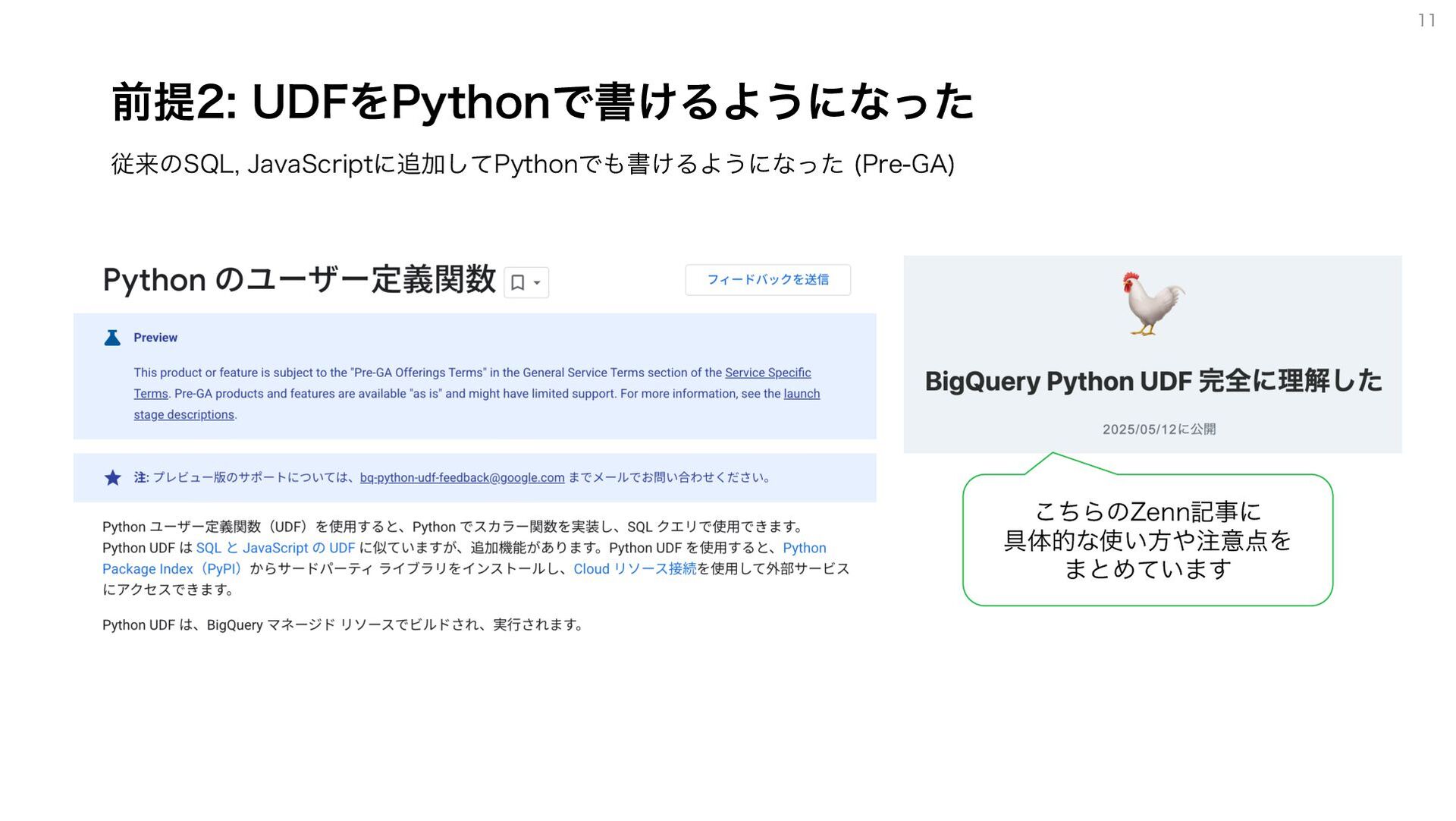Click the Preview label text
Image resolution: width=1456 pixels, height=821 pixels.
(155, 338)
